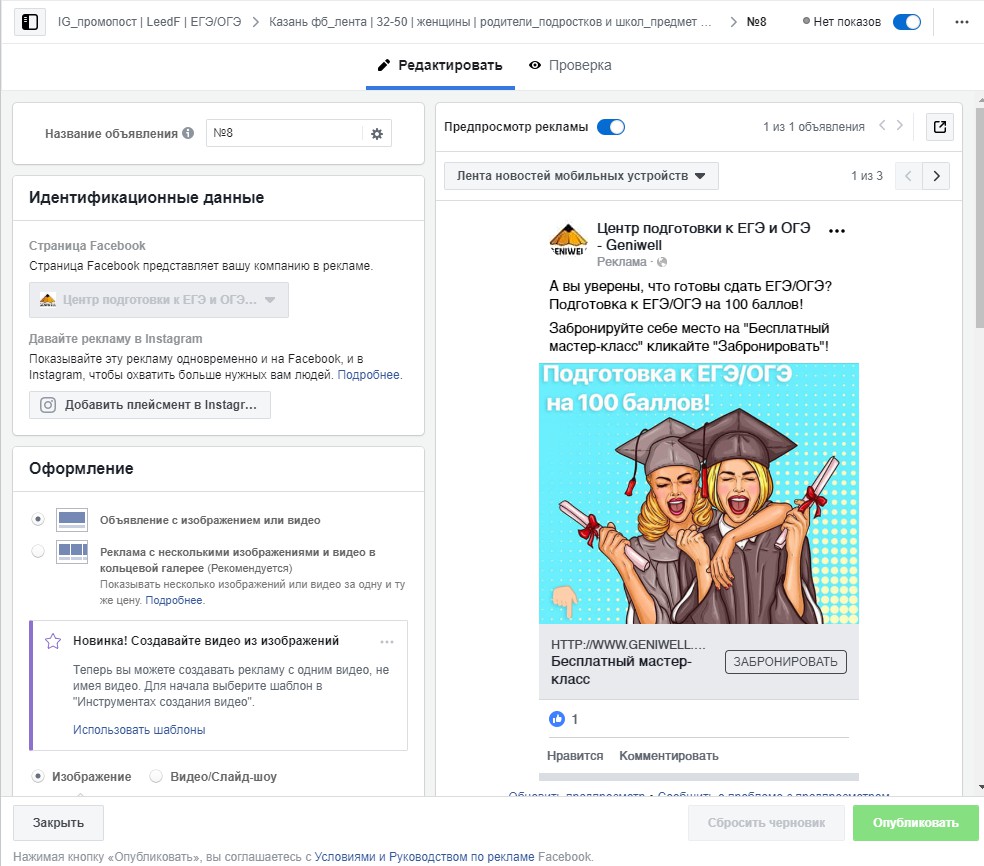This screenshot has width=984, height=866.
Task: Select the кольцевой галерее carousel radio option
Action: (38, 551)
